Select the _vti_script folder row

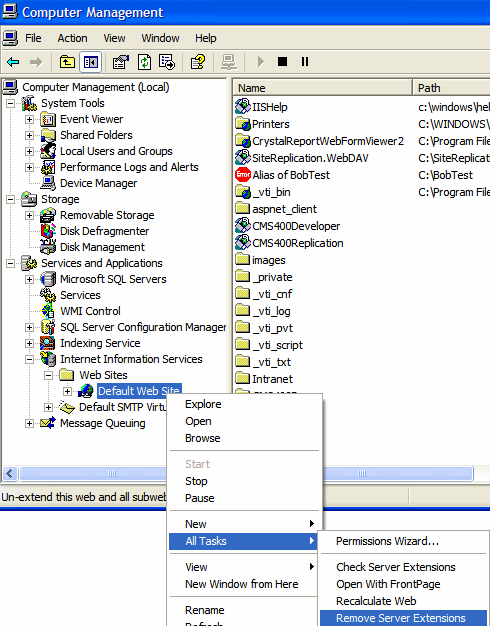point(270,345)
